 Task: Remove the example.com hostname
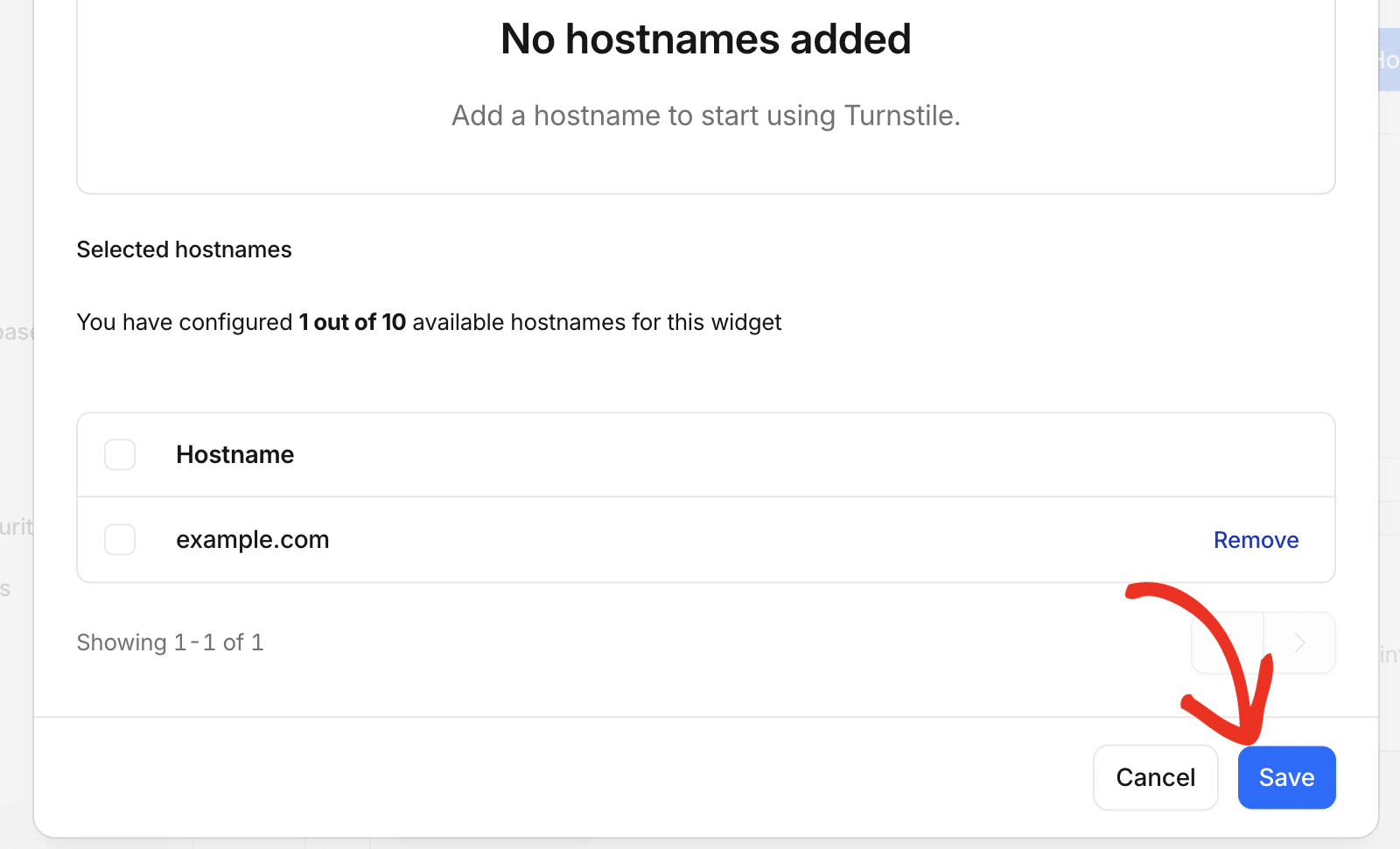tap(1256, 540)
